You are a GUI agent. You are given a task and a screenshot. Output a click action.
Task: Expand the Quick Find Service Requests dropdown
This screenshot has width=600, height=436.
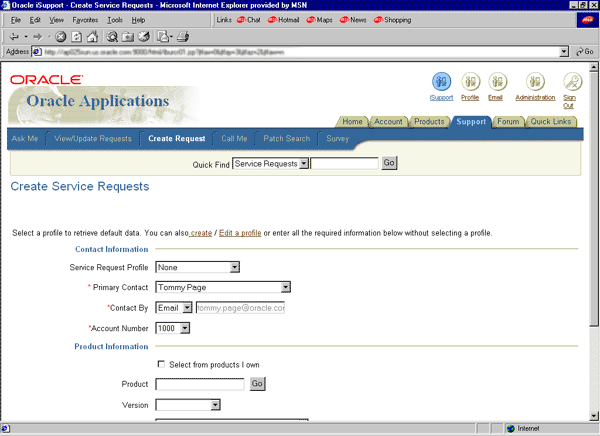point(304,164)
